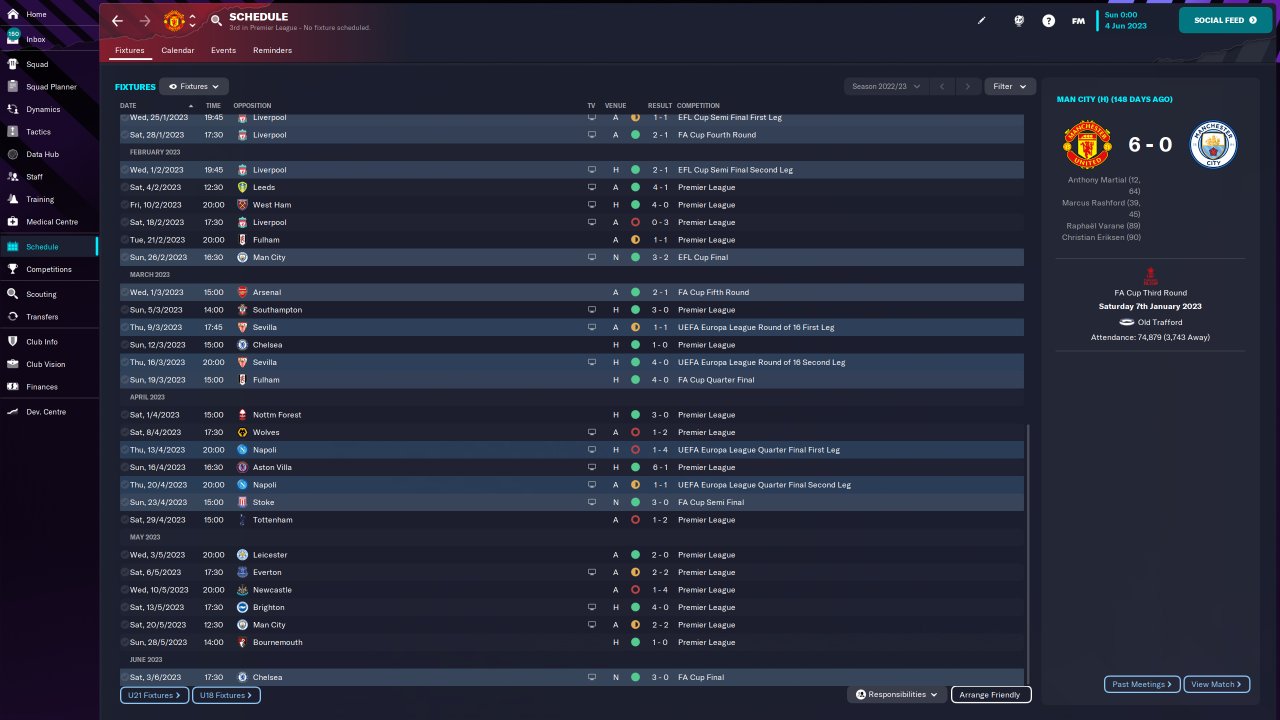This screenshot has width=1280, height=720.
Task: Click the TV icon on the Leeds fixture
Action: [592, 187]
